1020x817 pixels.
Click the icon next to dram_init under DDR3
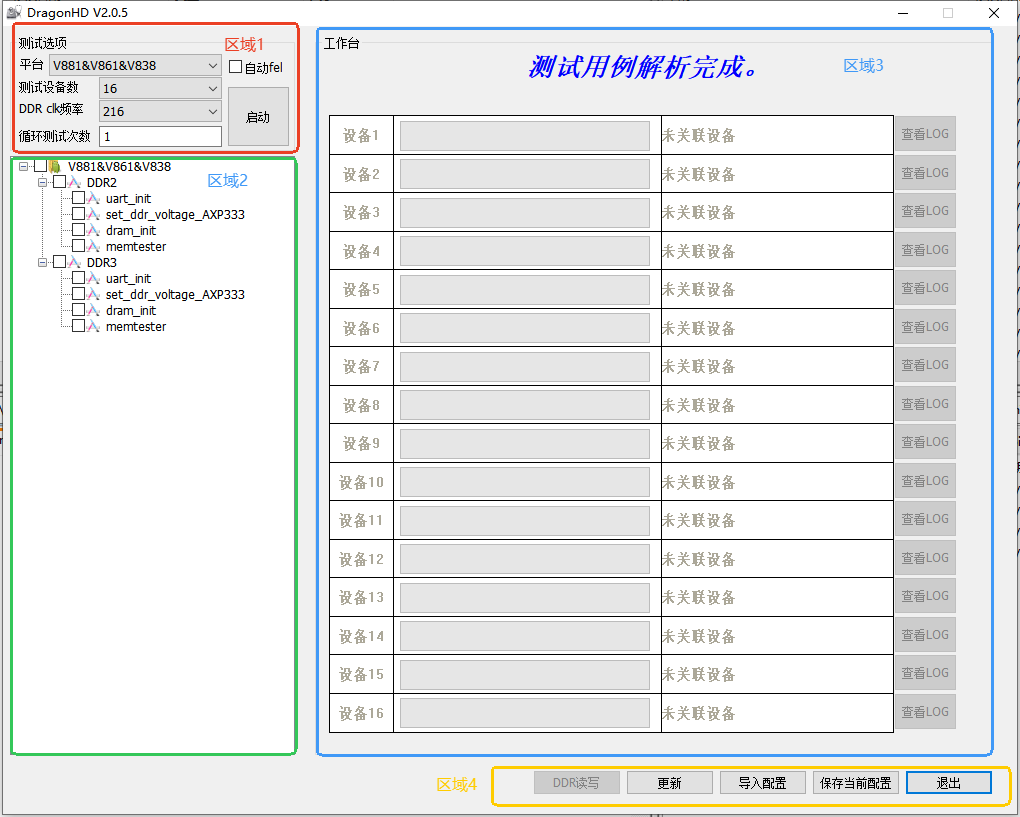tap(92, 310)
